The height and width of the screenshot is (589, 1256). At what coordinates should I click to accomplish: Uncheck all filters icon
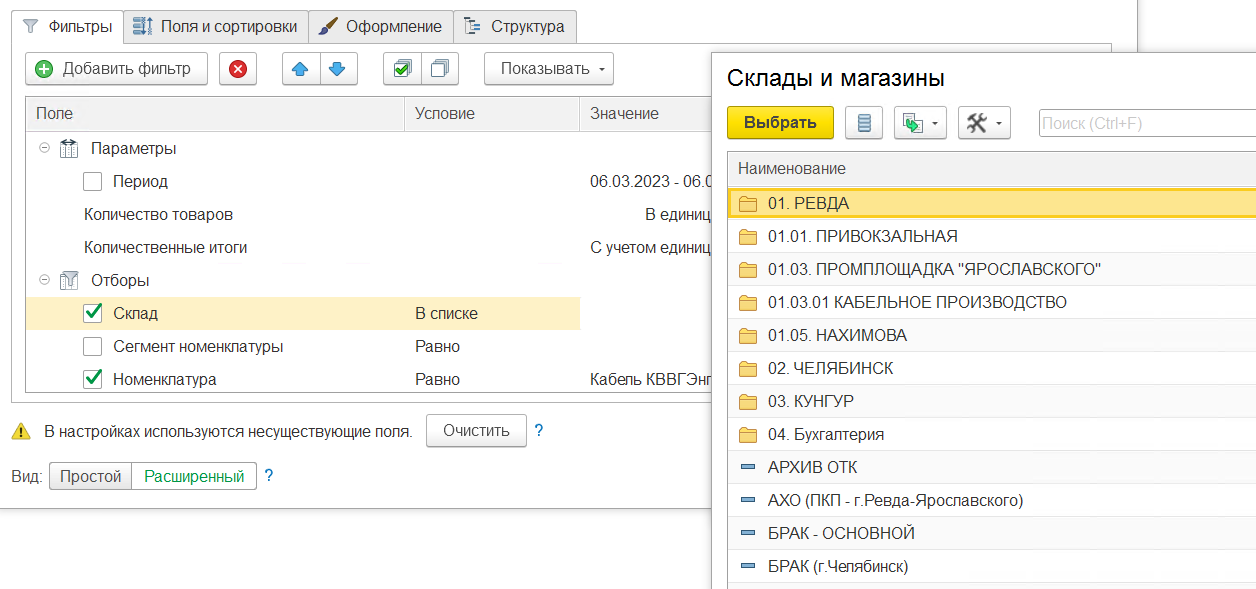tap(440, 69)
